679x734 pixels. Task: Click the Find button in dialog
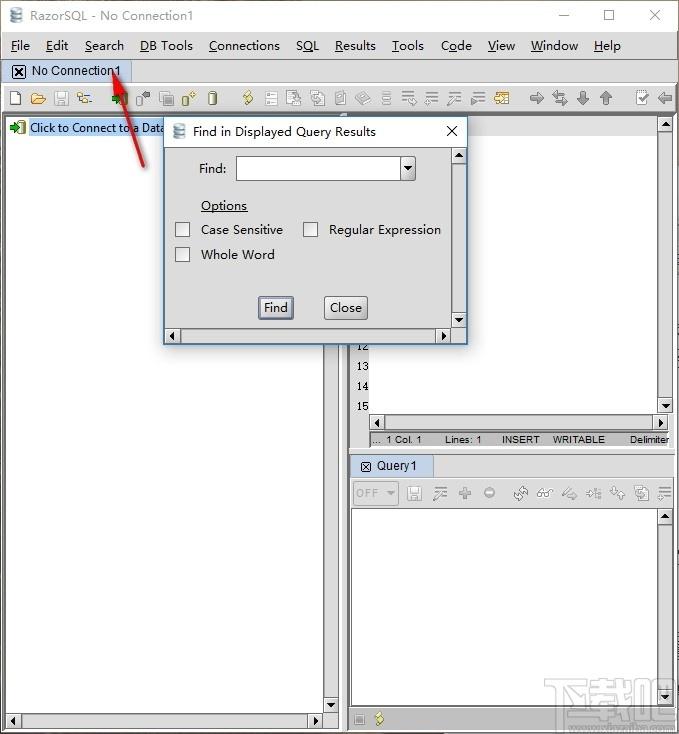coord(276,308)
